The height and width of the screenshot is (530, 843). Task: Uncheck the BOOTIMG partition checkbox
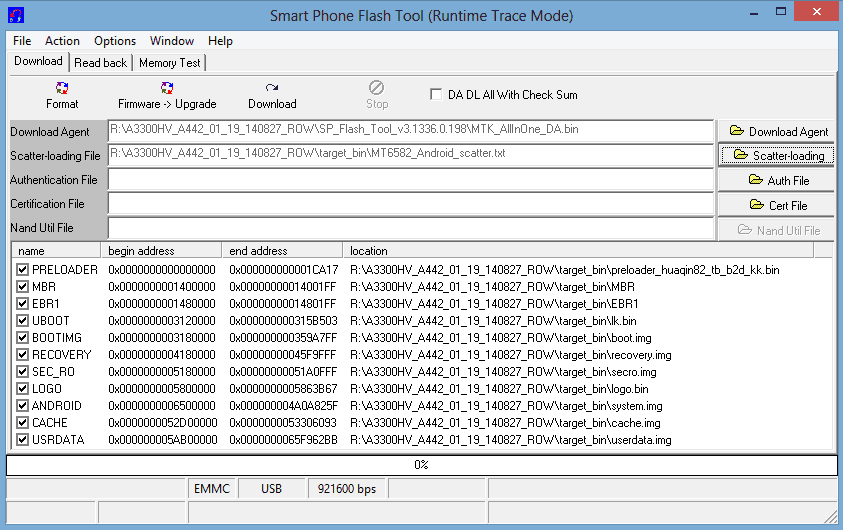22,338
